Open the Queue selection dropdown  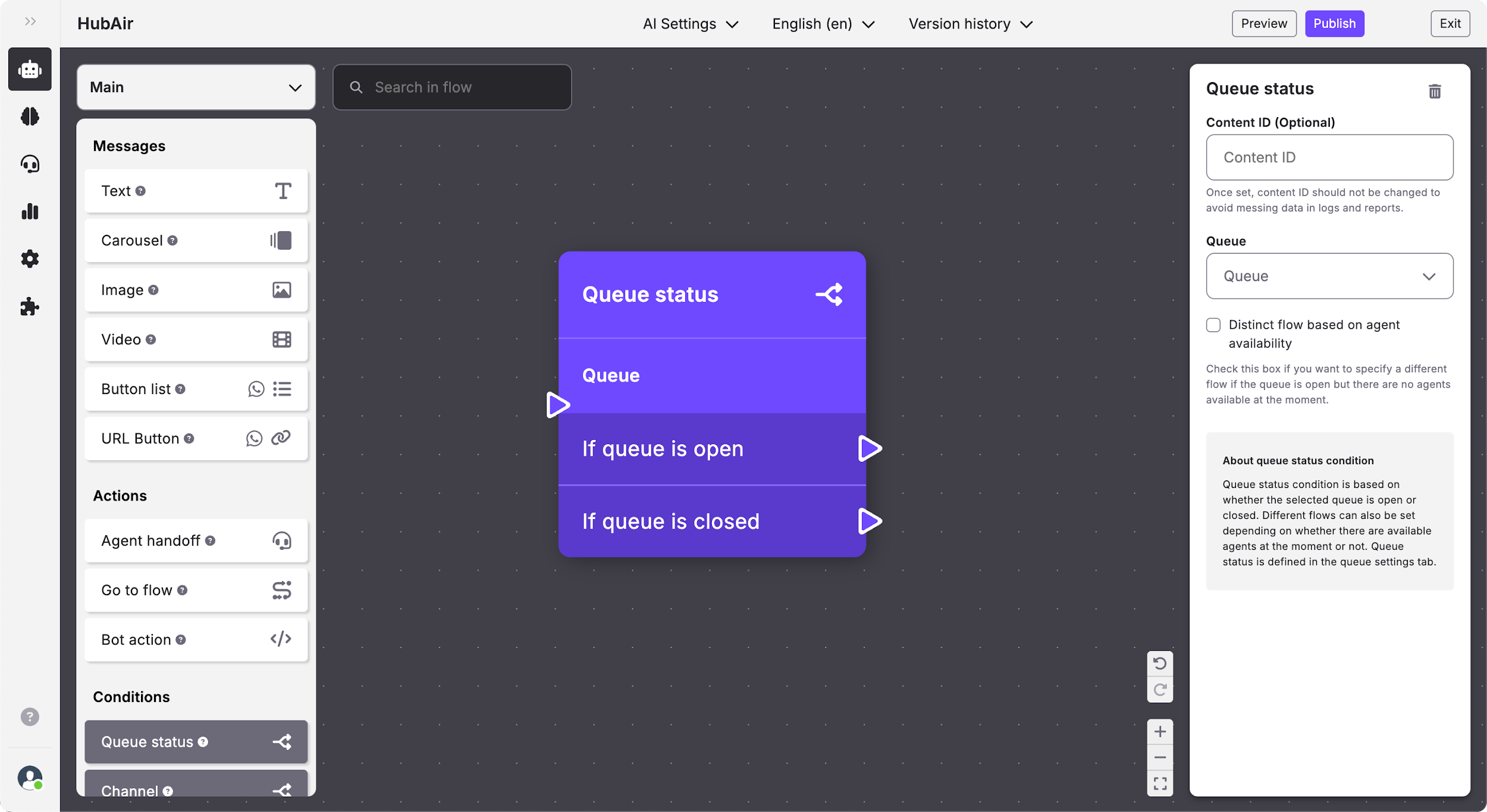(1329, 276)
